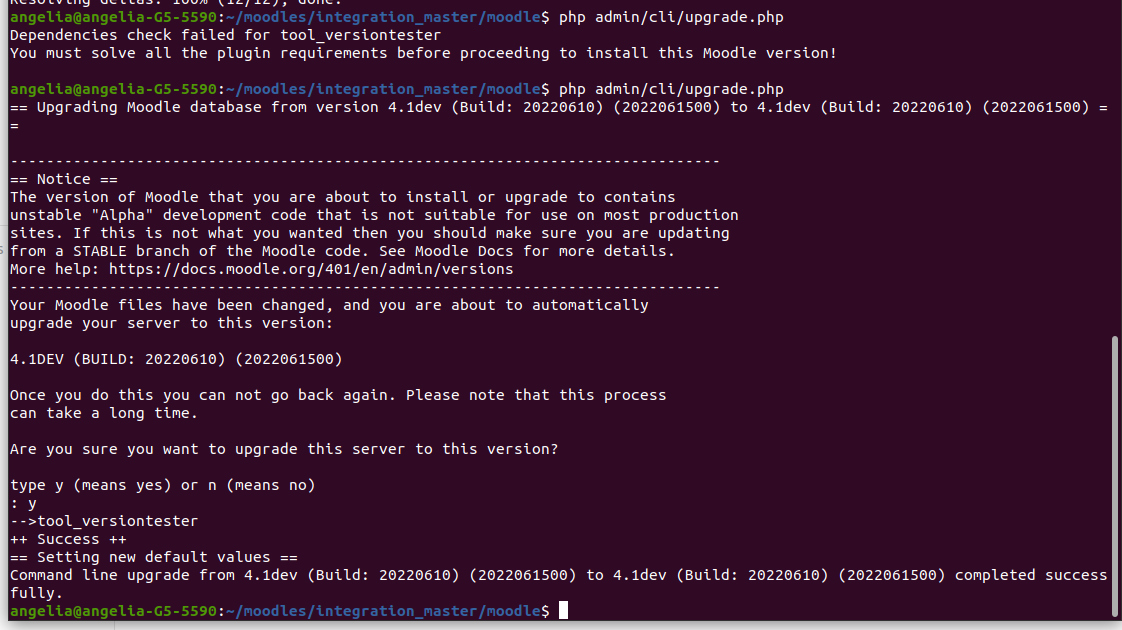Click the '++ Success ++' status line
Viewport: 1122px width, 630px height.
coord(68,539)
